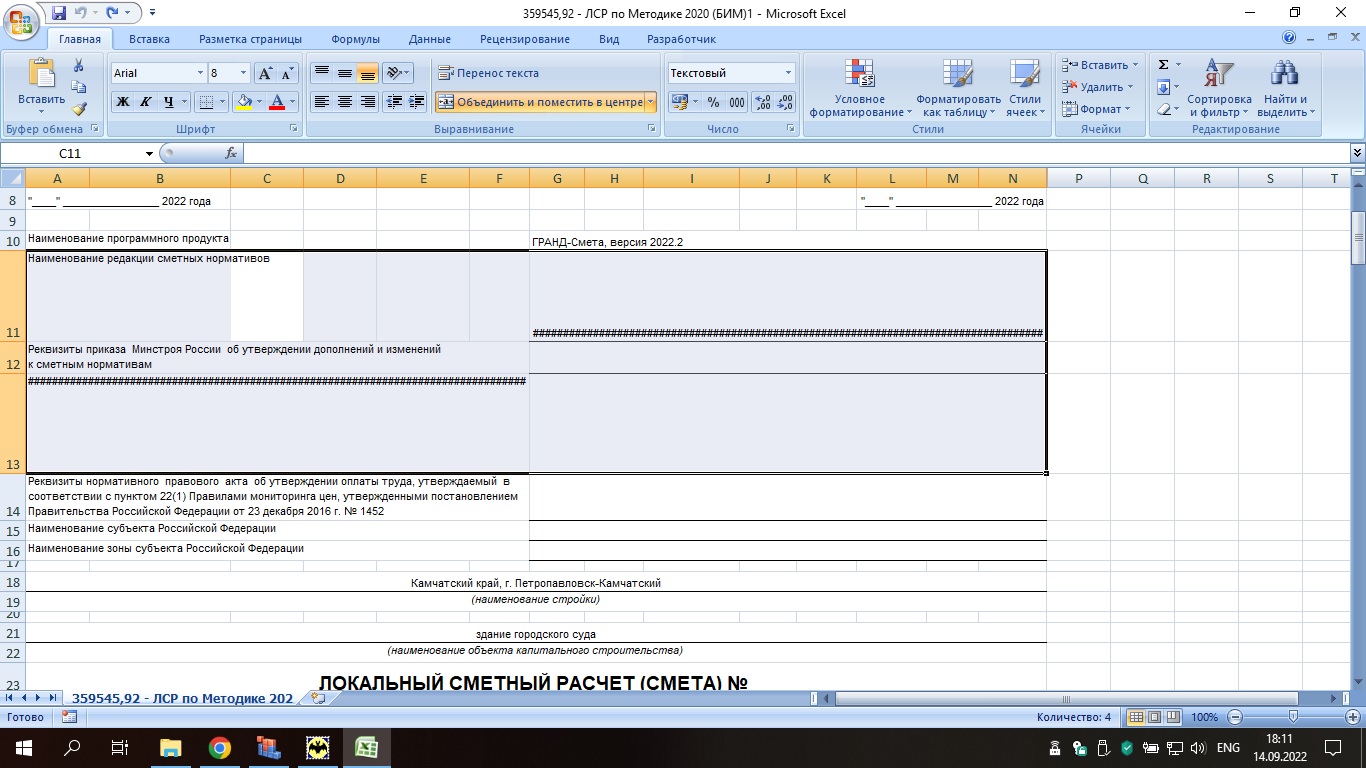Open File Explorer from the taskbar

pos(170,747)
